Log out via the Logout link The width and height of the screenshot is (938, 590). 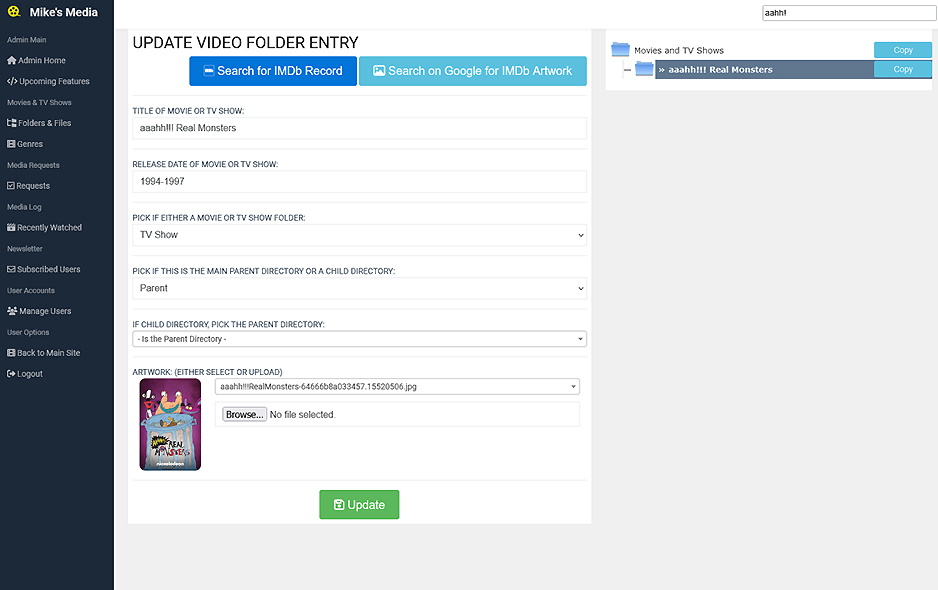(x=29, y=374)
